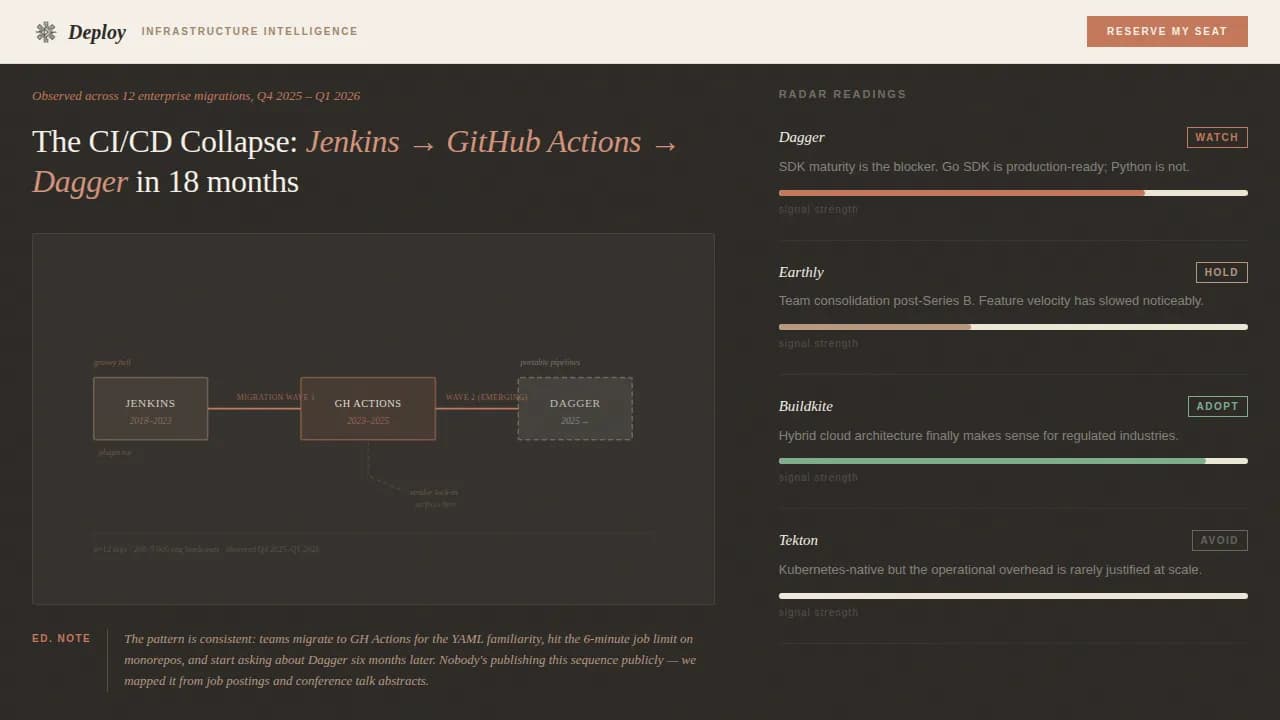Click the 'Team consolidation post-Series B' description
The width and height of the screenshot is (1280, 720).
pos(991,301)
